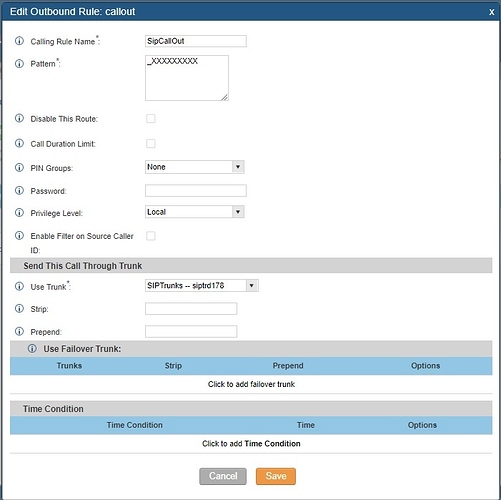Open the Use Trunk dropdown

point(202,285)
